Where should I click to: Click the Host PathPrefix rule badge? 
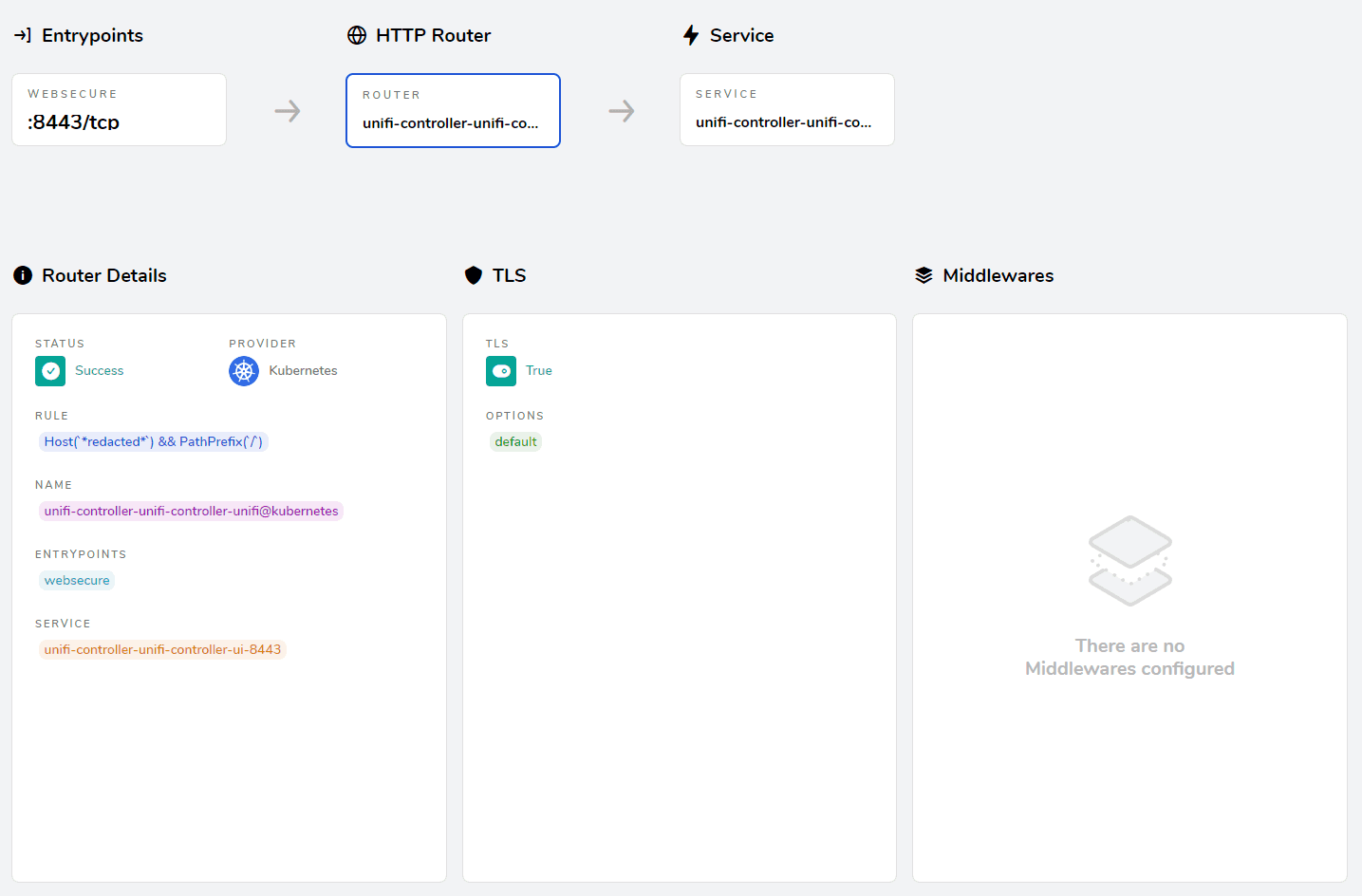click(x=153, y=441)
